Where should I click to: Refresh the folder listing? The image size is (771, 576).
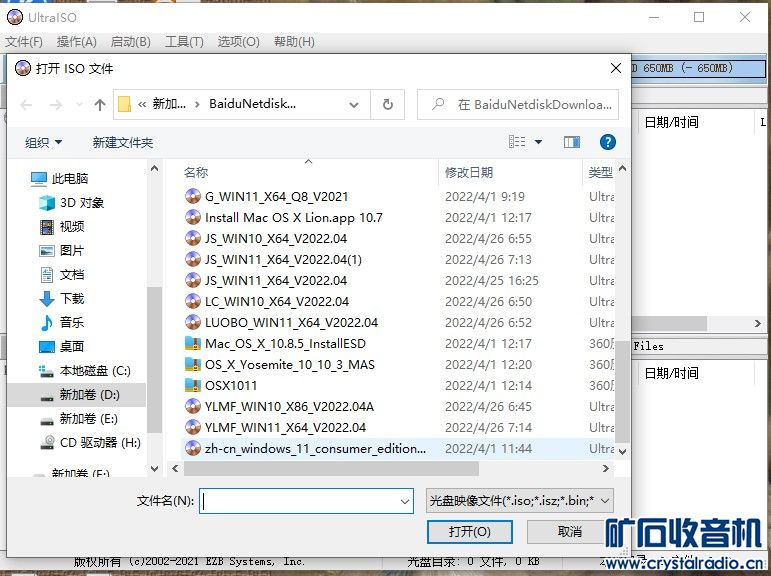pos(387,104)
